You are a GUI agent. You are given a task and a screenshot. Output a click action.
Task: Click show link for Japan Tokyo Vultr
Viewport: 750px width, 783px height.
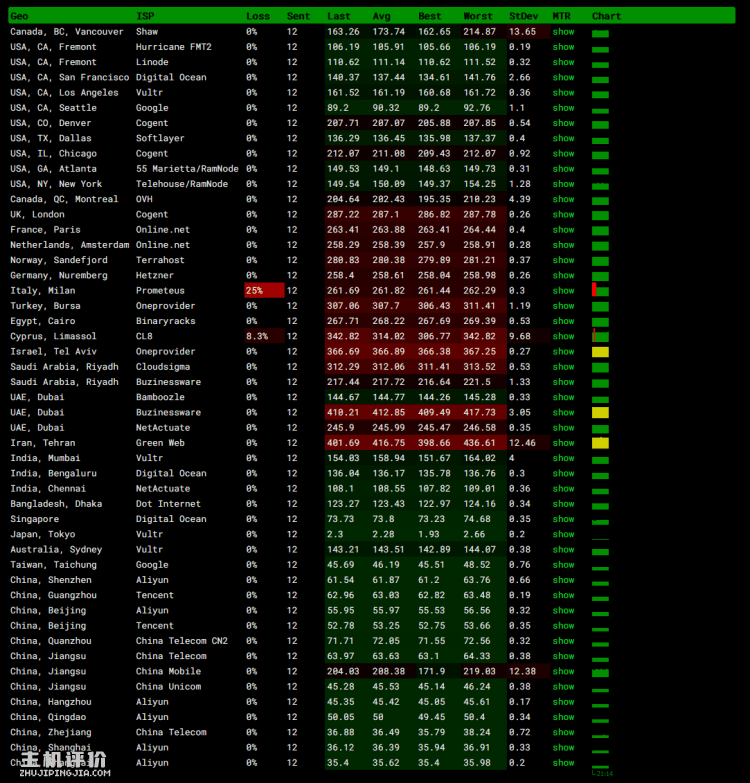[x=563, y=534]
